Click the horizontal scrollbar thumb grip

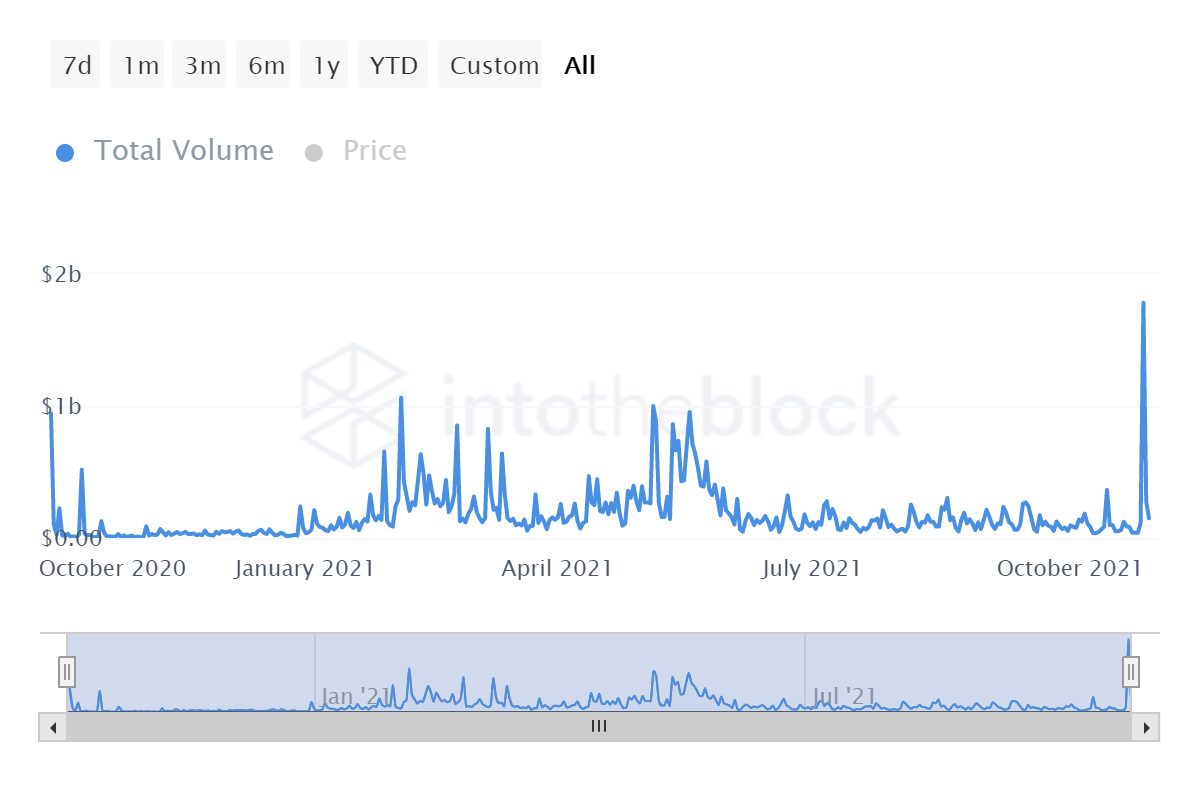pos(599,727)
